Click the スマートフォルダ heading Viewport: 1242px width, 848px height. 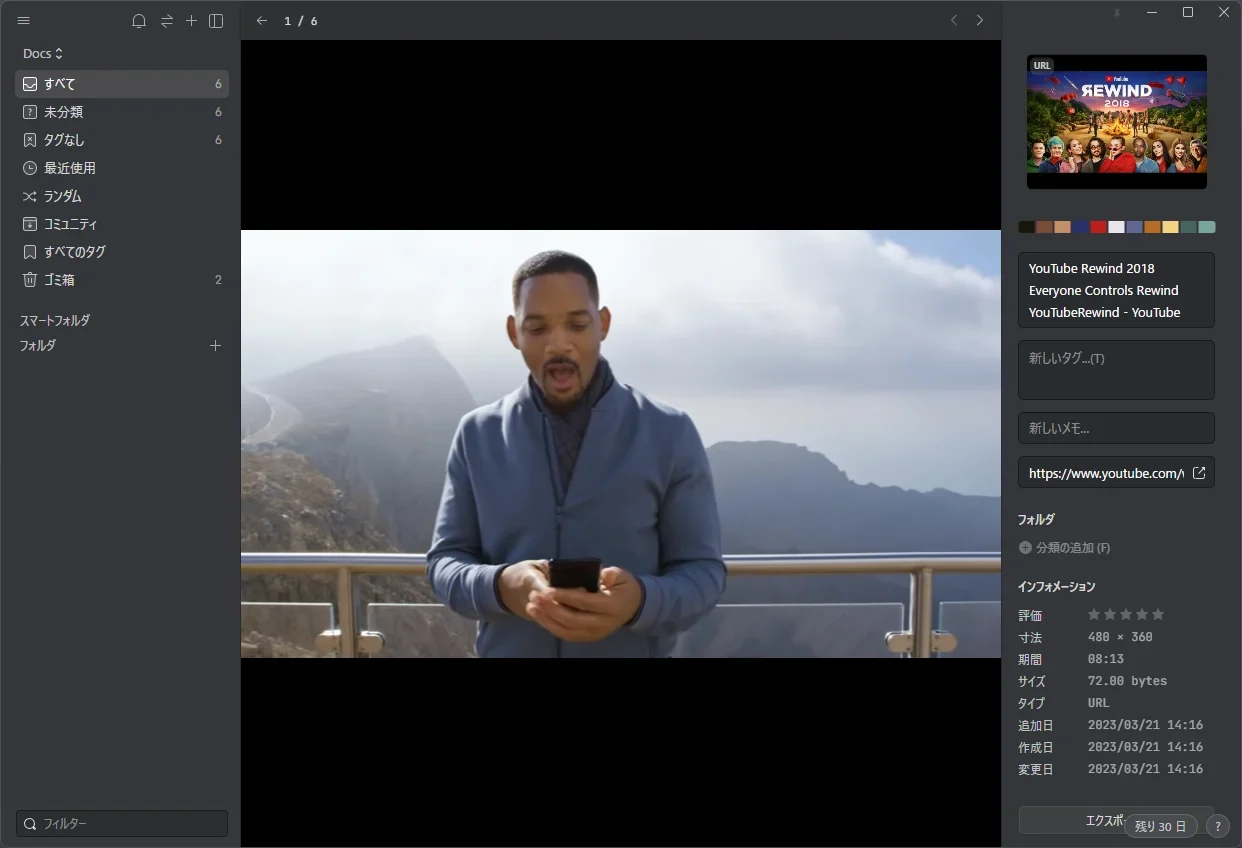[55, 321]
